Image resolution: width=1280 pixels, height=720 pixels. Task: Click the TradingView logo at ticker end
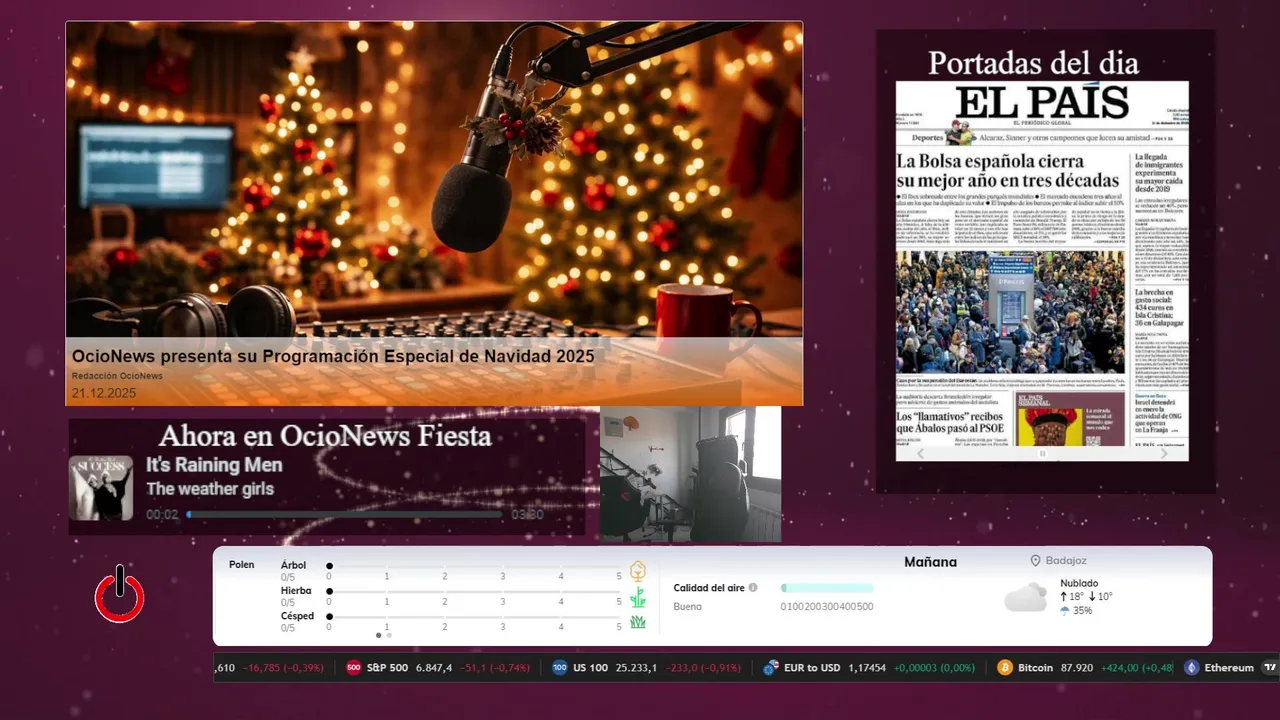tap(1270, 668)
